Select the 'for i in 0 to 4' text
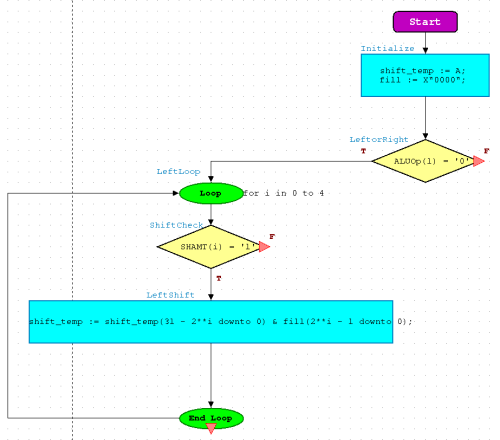The height and width of the screenshot is (440, 500). tap(283, 193)
